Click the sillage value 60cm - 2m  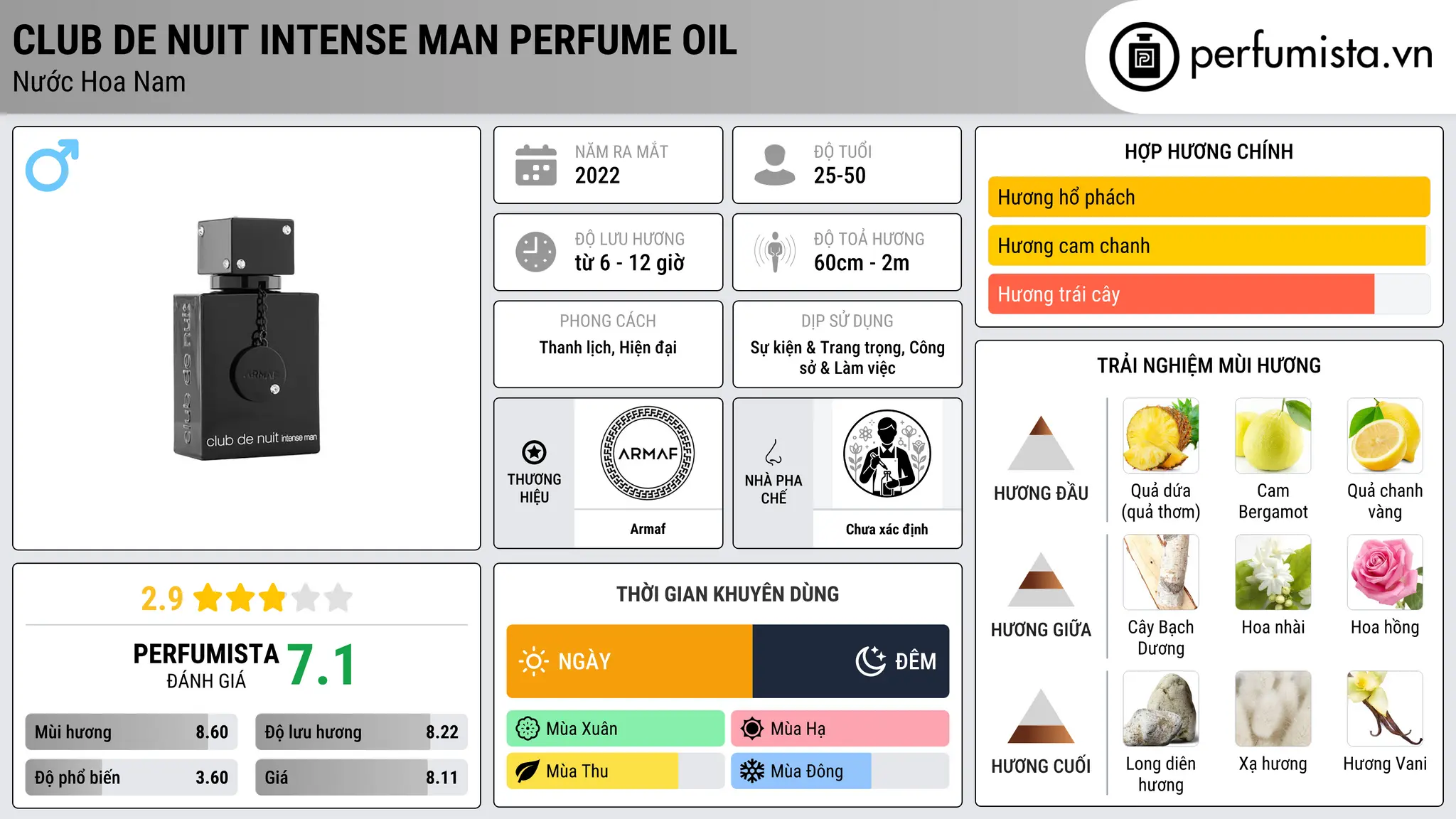click(862, 263)
